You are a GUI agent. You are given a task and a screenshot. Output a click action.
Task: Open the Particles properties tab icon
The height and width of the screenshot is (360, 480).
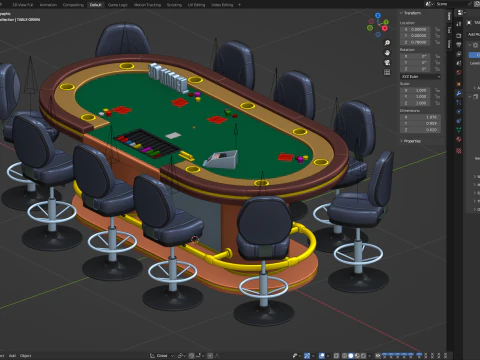459,102
